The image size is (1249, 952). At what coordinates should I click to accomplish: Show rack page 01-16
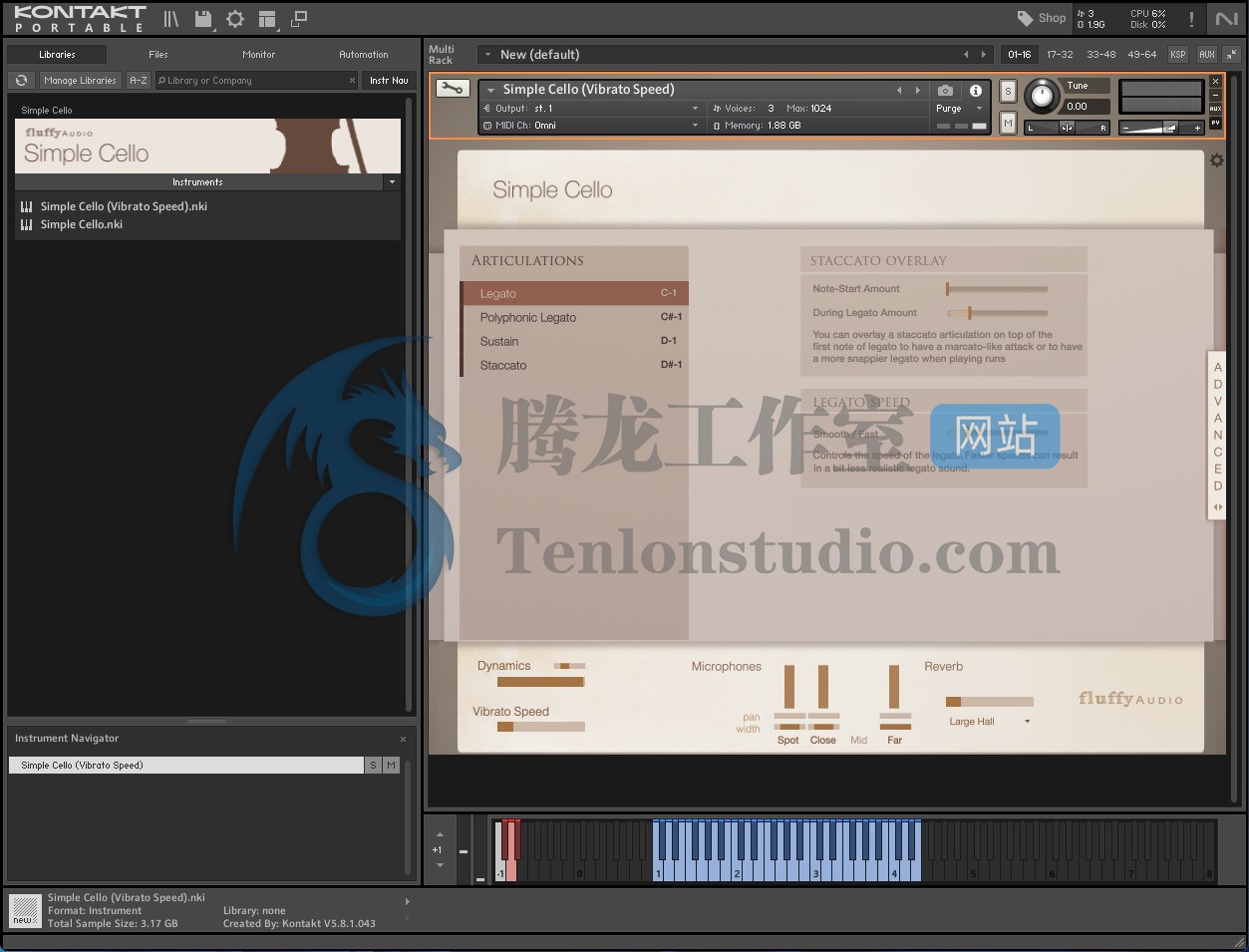[1019, 55]
